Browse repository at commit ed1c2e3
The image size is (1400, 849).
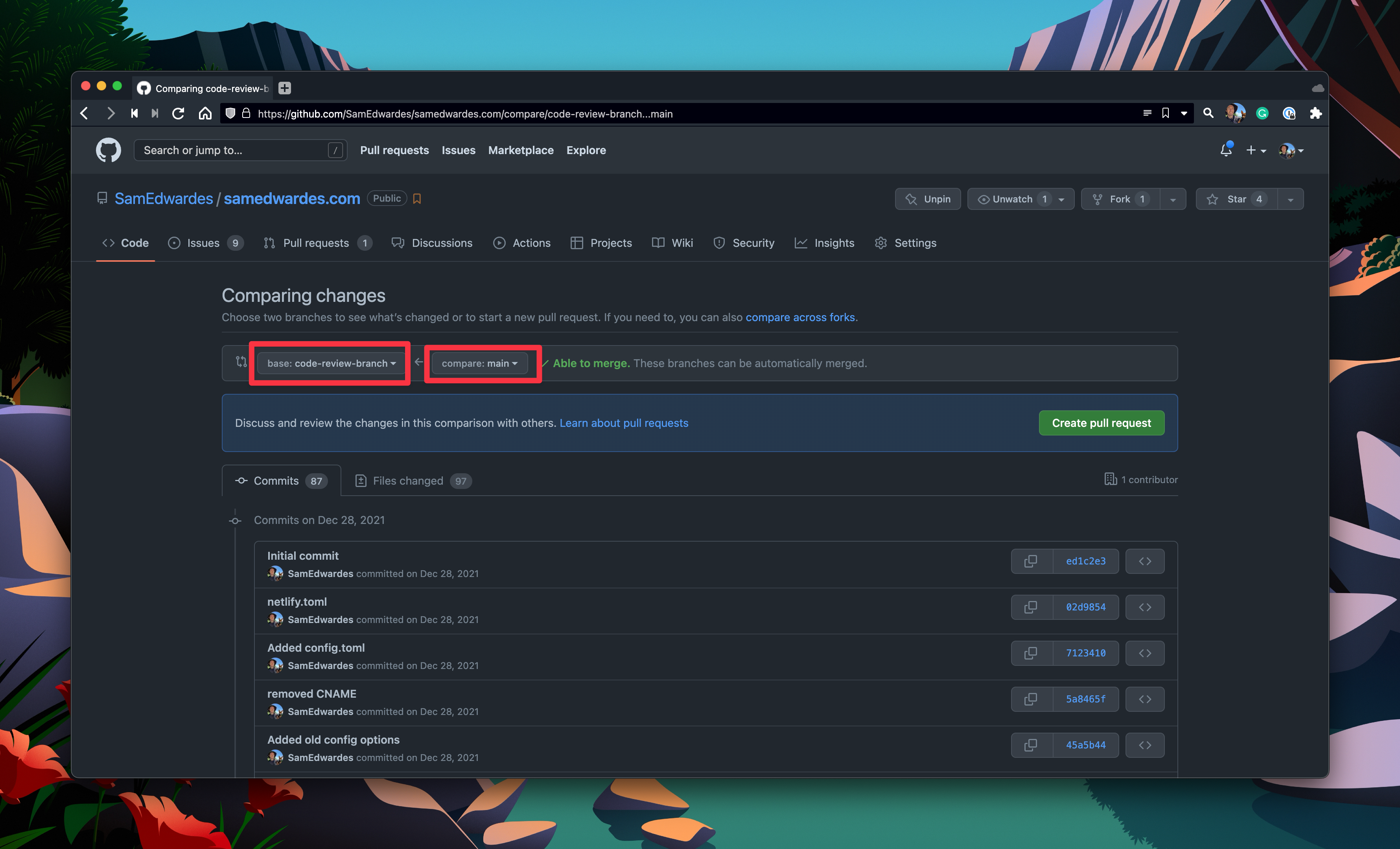point(1145,561)
